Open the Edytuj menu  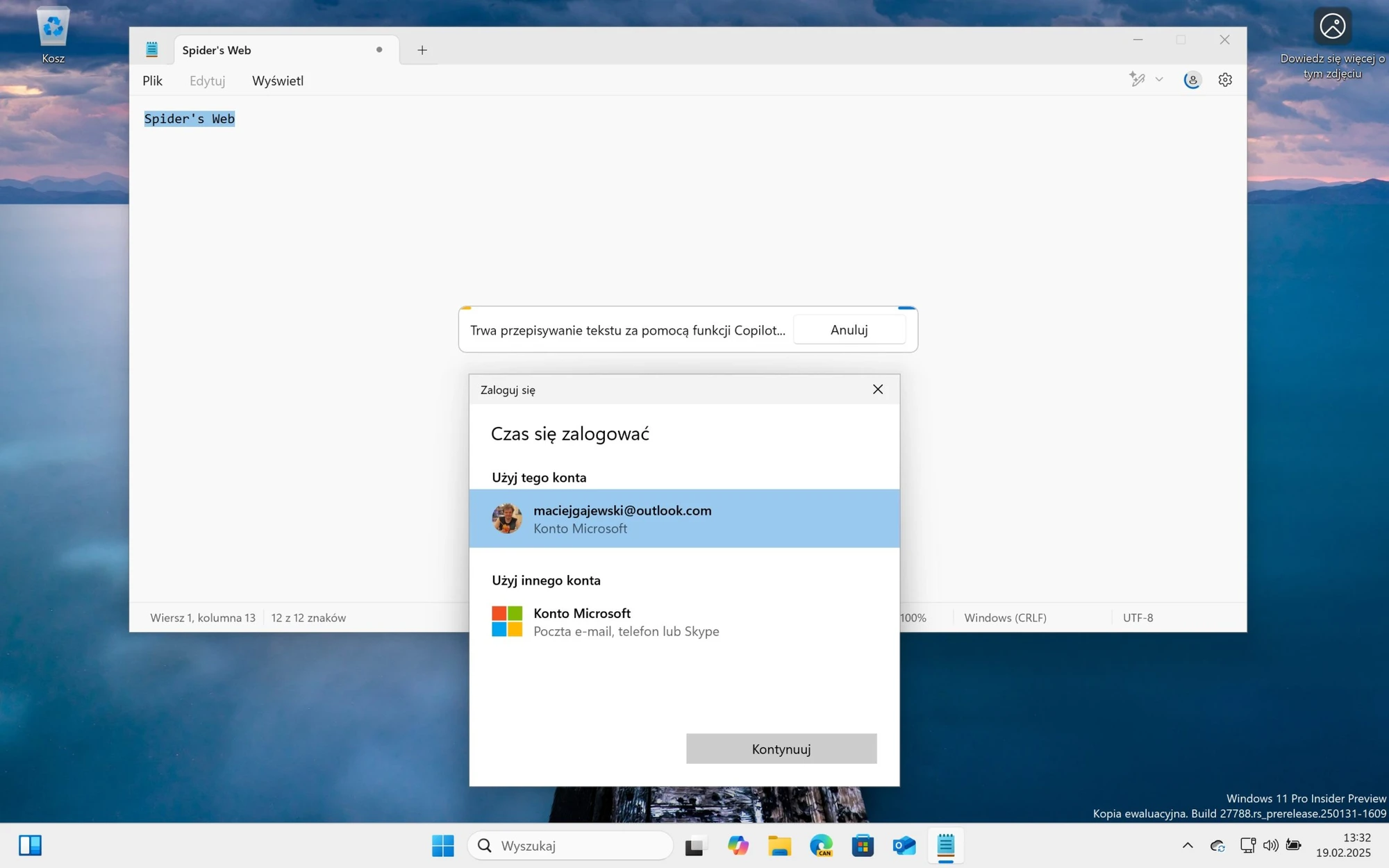pyautogui.click(x=207, y=81)
